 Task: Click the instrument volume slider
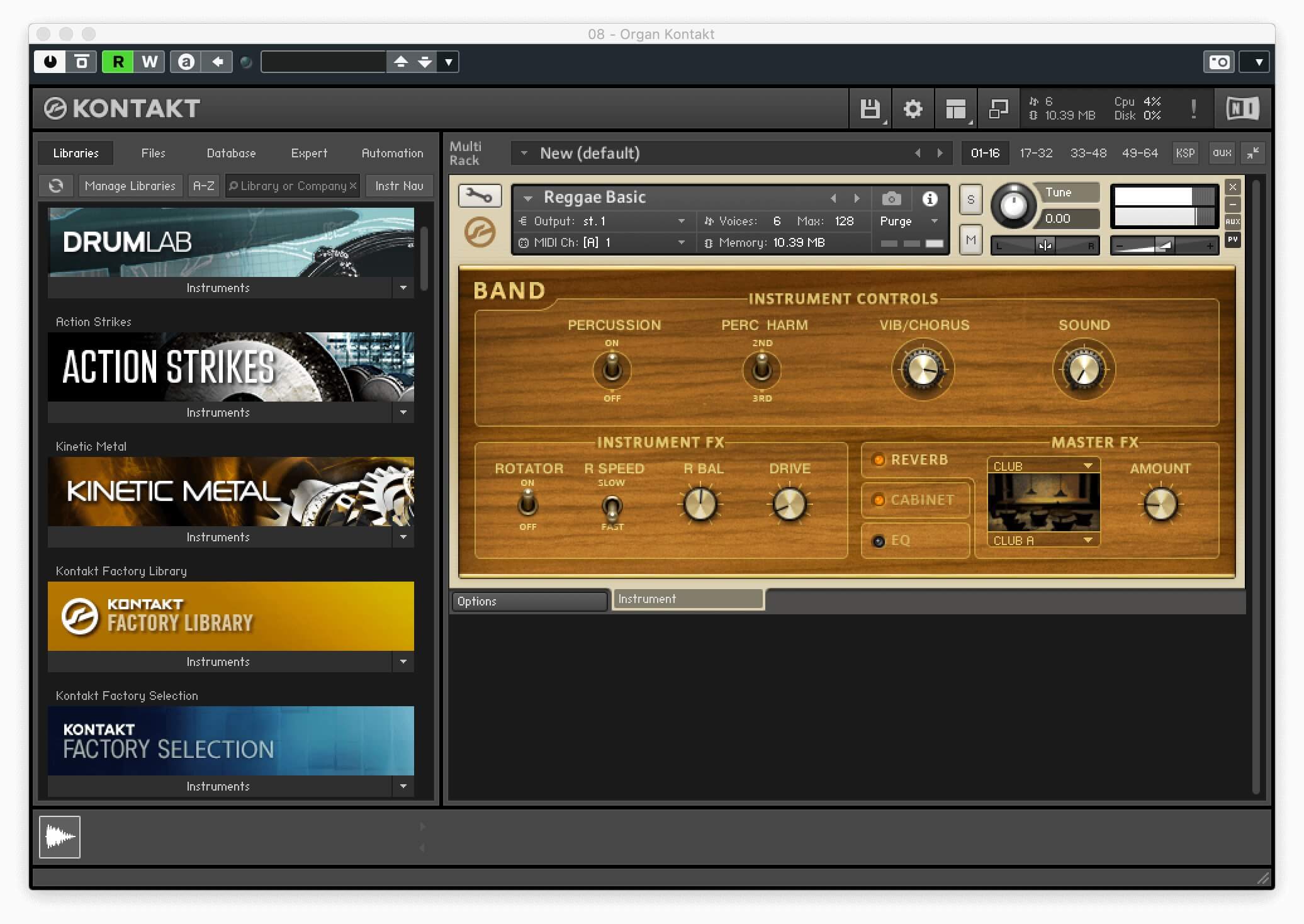coord(1164,245)
